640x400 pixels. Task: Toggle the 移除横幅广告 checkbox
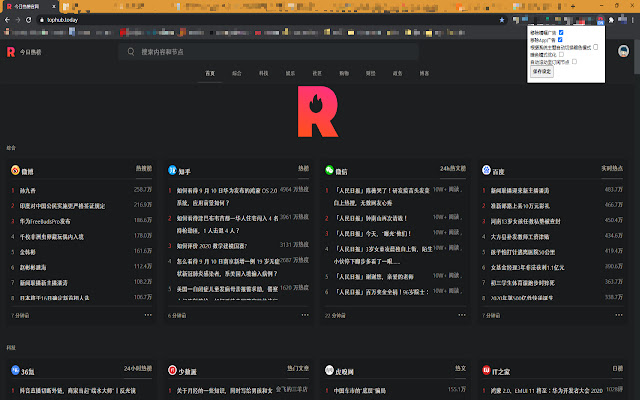[x=561, y=33]
